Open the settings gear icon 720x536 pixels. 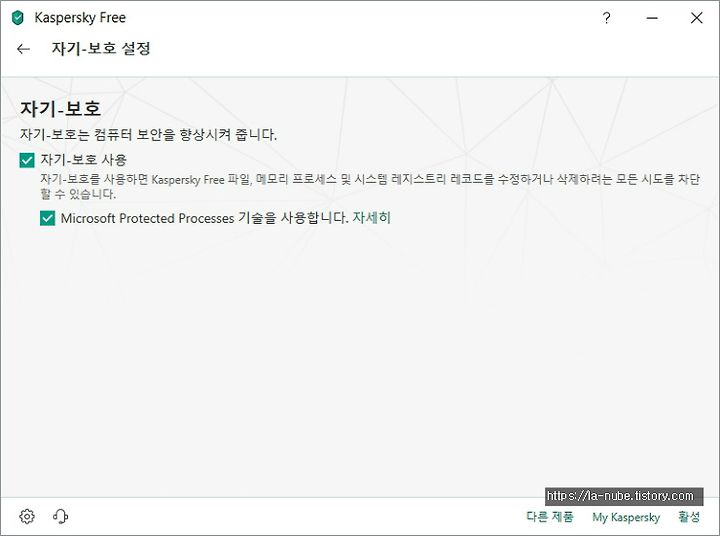(27, 516)
